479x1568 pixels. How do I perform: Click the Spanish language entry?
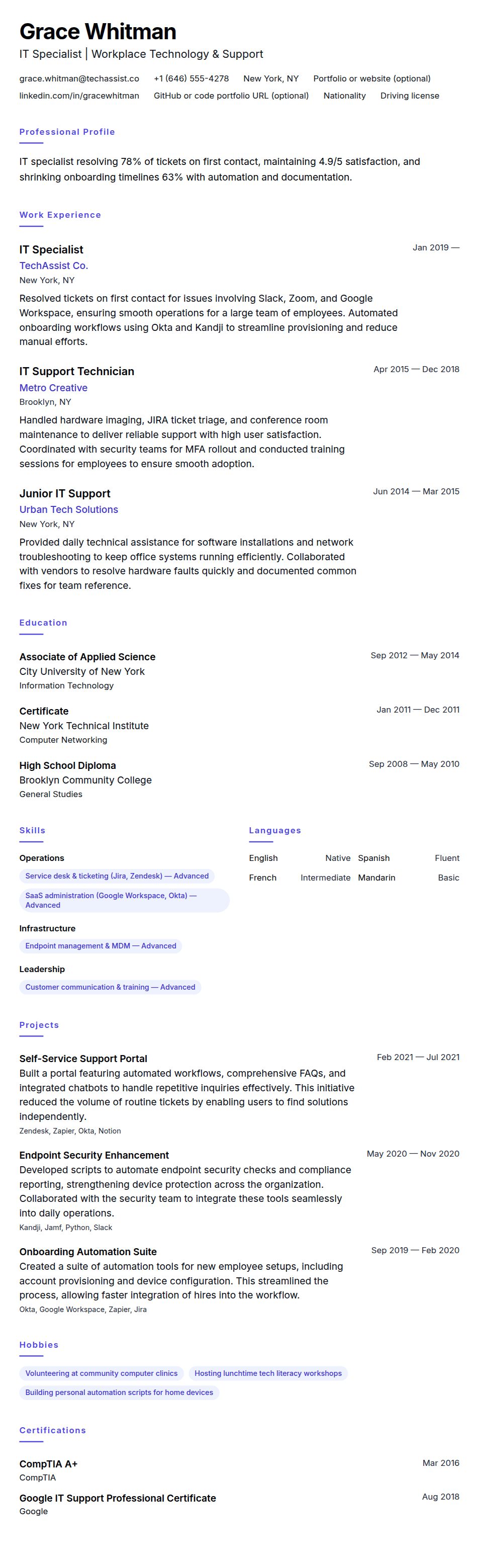click(409, 858)
